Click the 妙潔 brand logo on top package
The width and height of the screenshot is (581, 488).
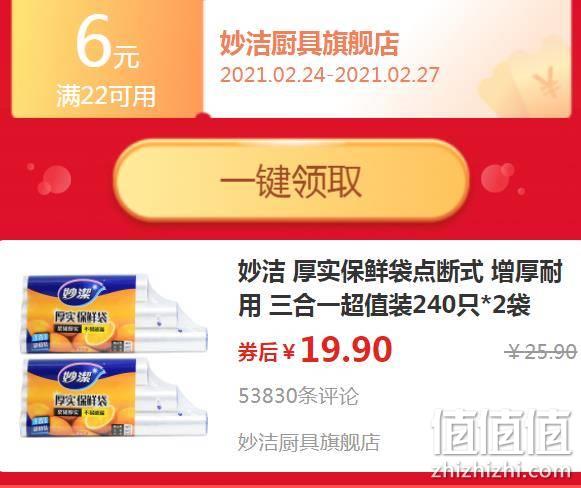point(77,293)
